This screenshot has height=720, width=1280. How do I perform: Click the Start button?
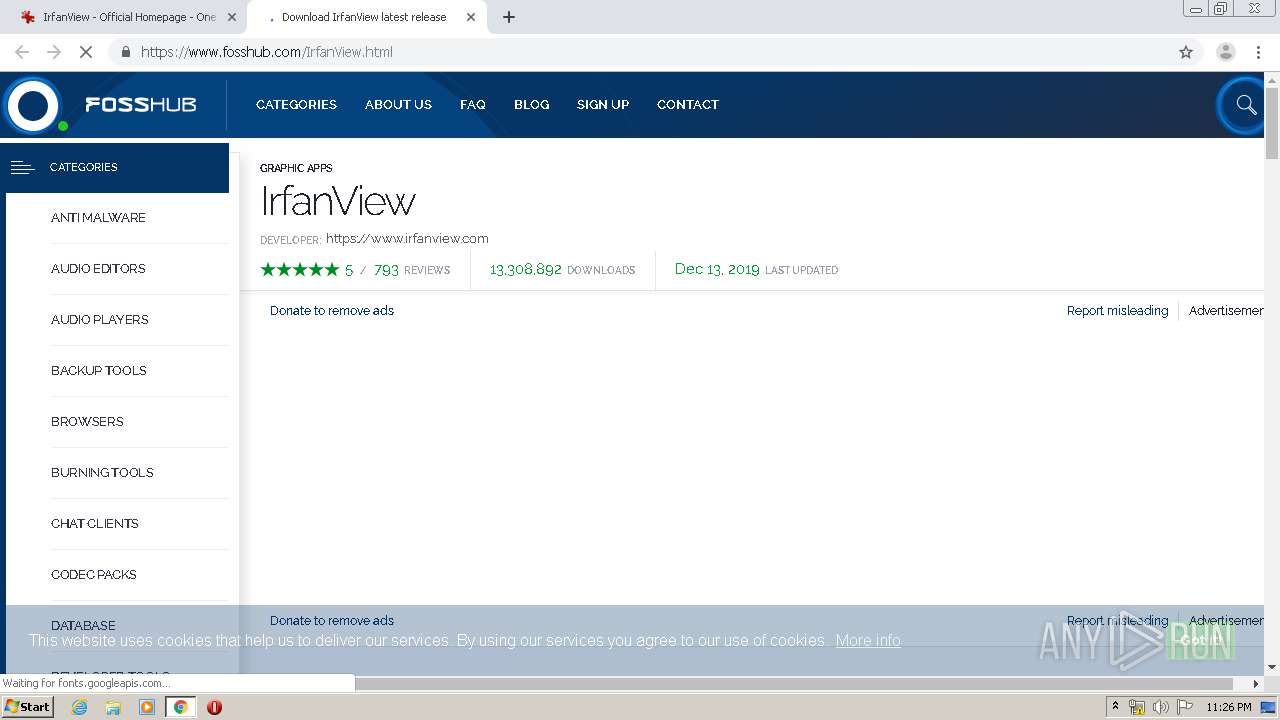[x=27, y=707]
